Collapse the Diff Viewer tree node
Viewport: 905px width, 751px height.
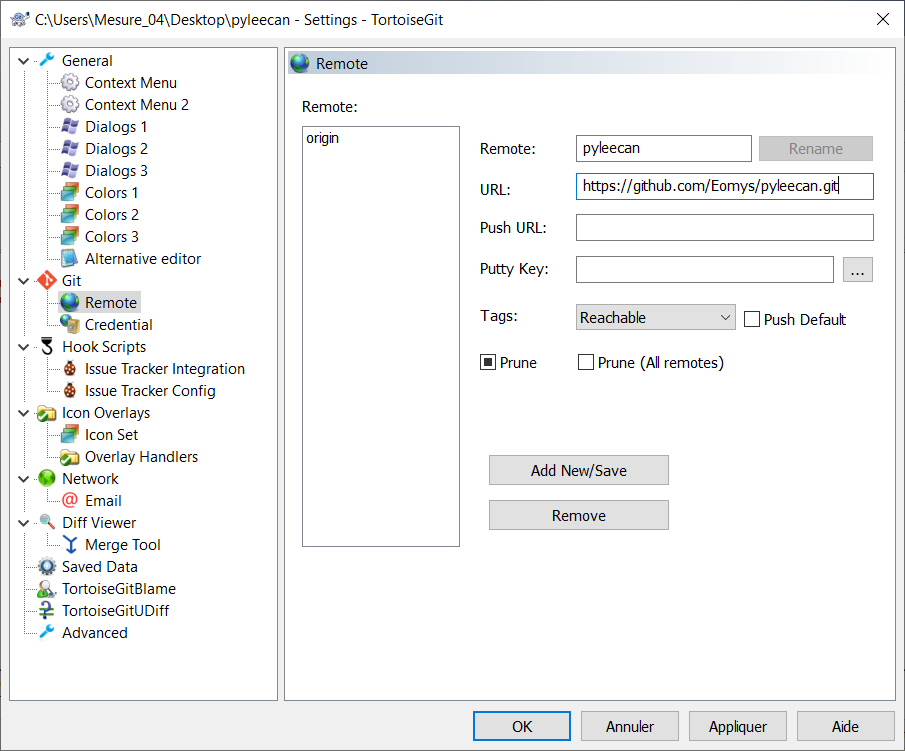click(24, 523)
